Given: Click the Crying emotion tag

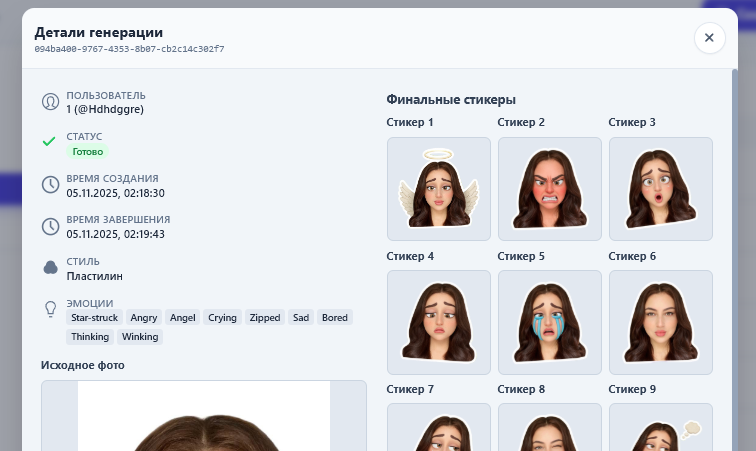Looking at the screenshot, I should [222, 317].
